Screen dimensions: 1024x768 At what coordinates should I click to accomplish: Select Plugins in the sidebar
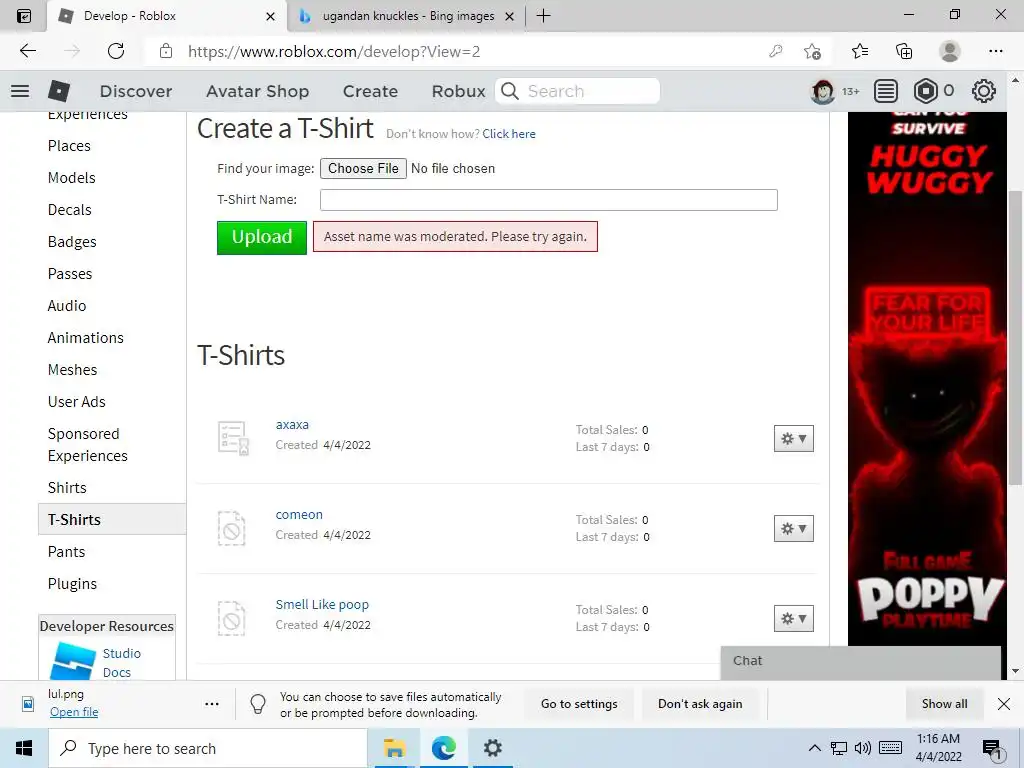pos(72,584)
